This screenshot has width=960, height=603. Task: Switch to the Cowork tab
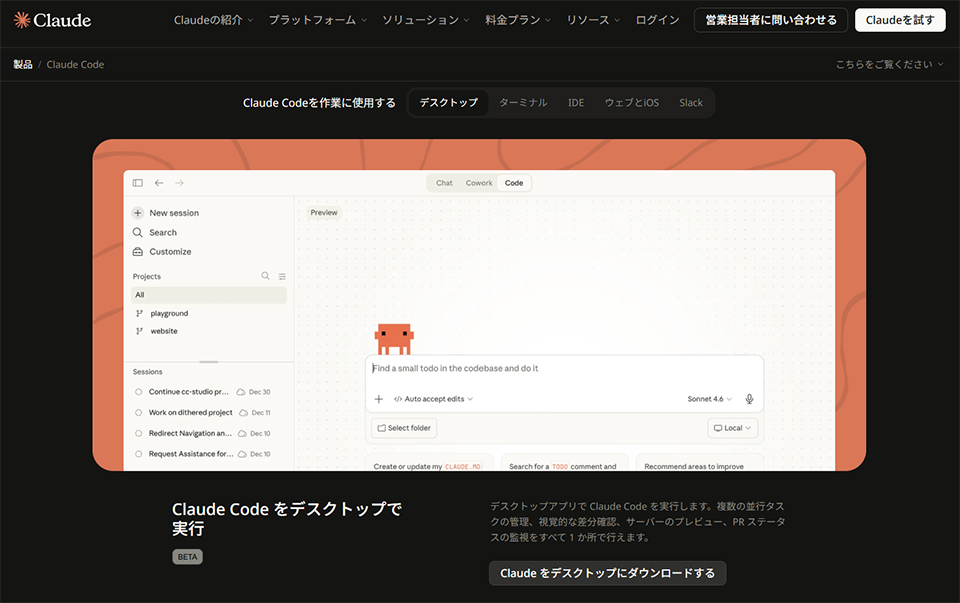(x=479, y=182)
